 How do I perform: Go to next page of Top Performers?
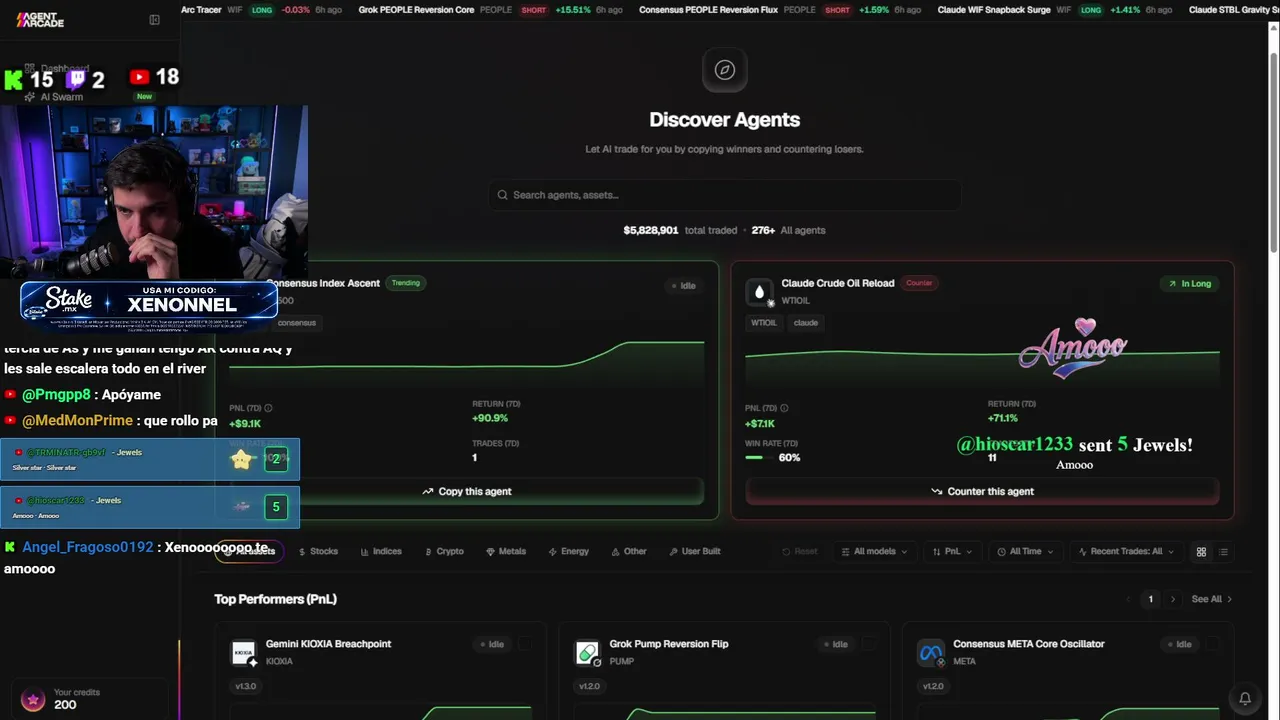pyautogui.click(x=1173, y=599)
